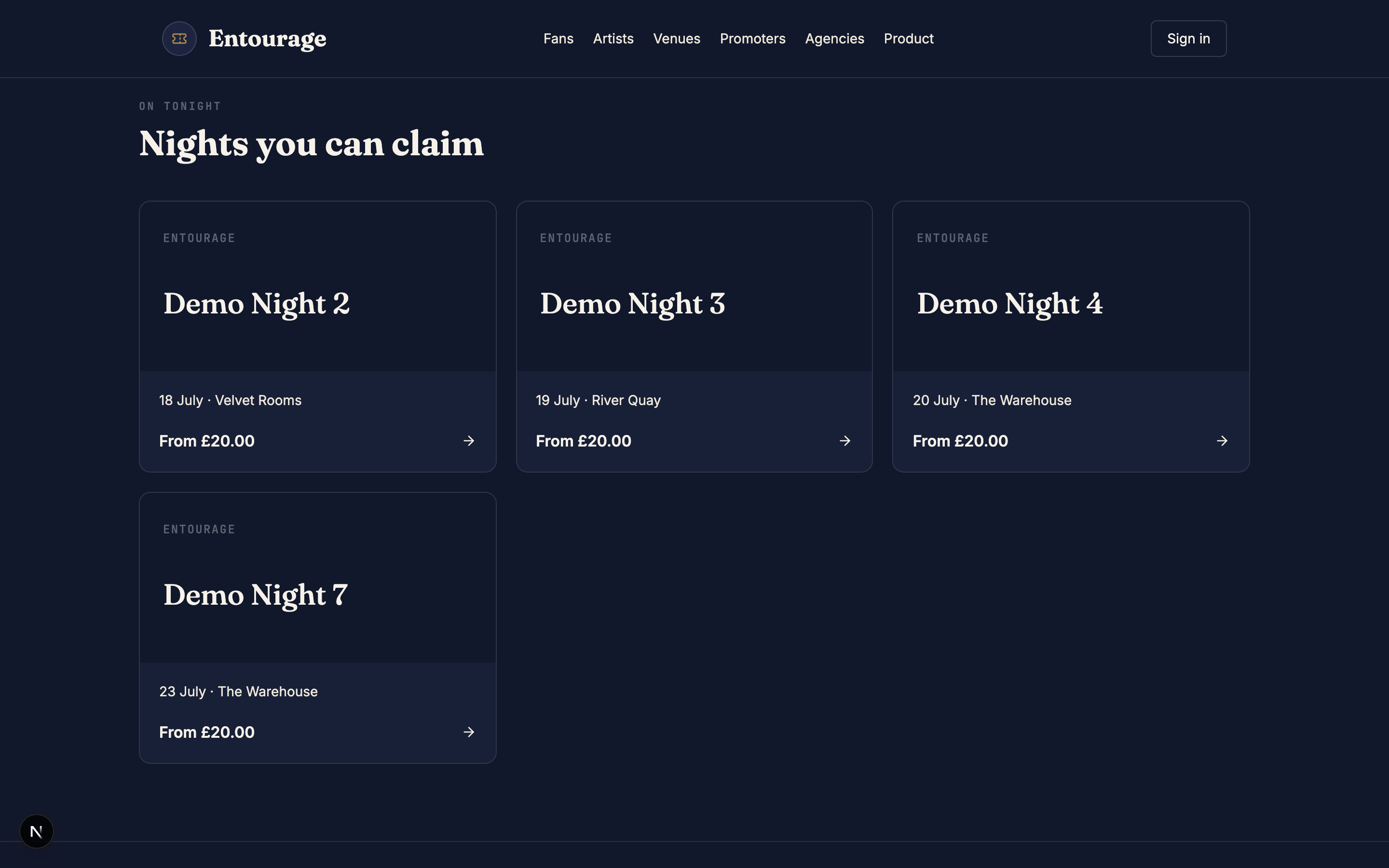
Task: Click 'From £20.00' on Demo Night 4 card
Action: 960,441
